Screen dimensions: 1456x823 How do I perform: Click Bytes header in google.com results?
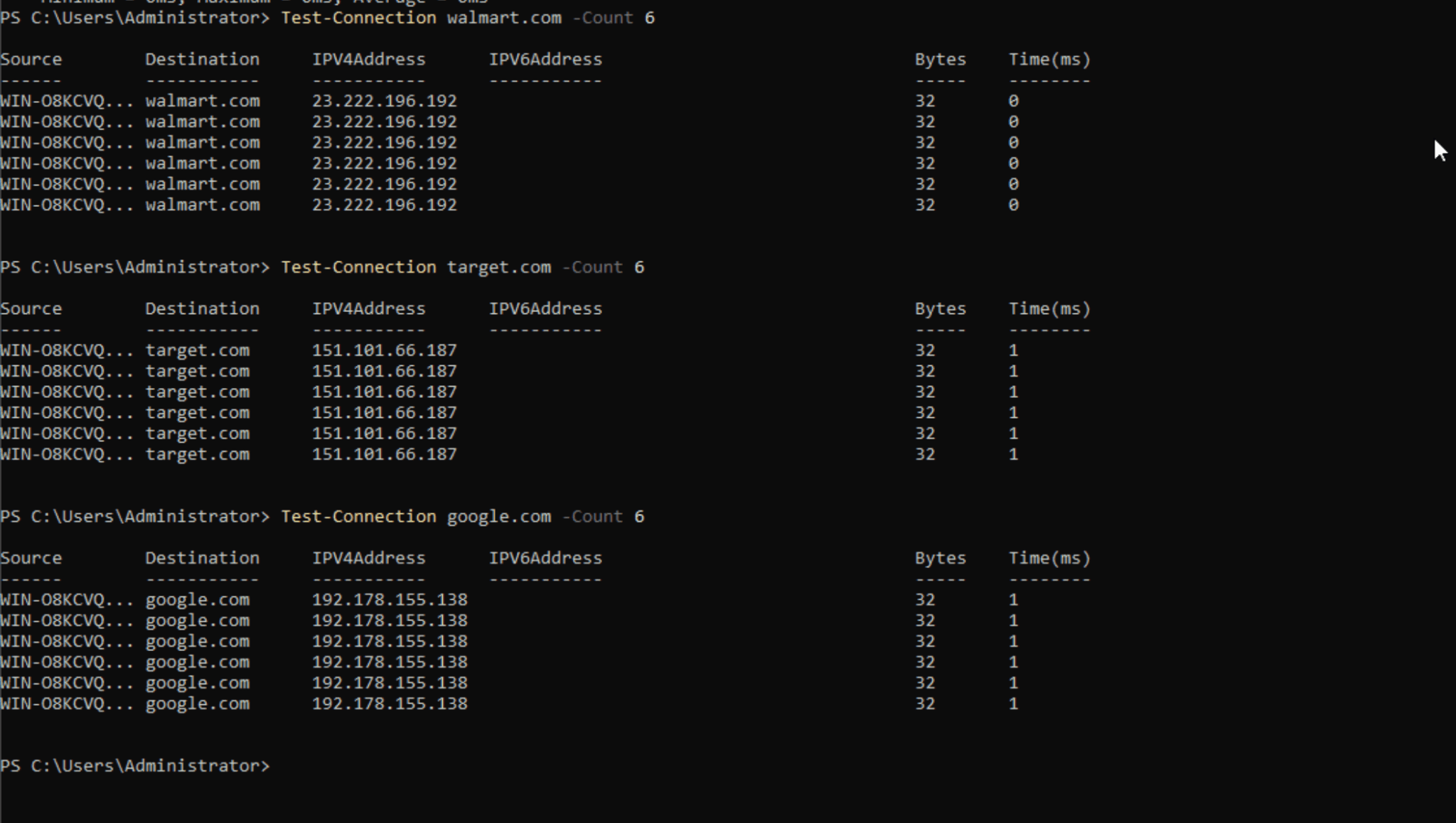[941, 559]
